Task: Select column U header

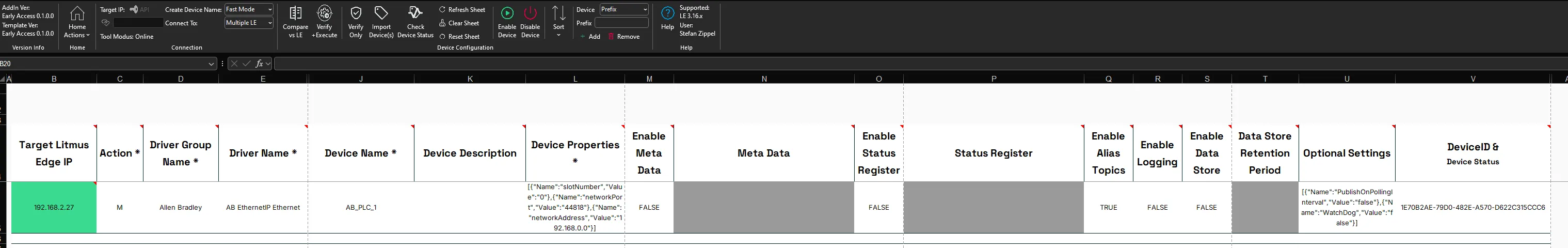Action: pos(1347,79)
